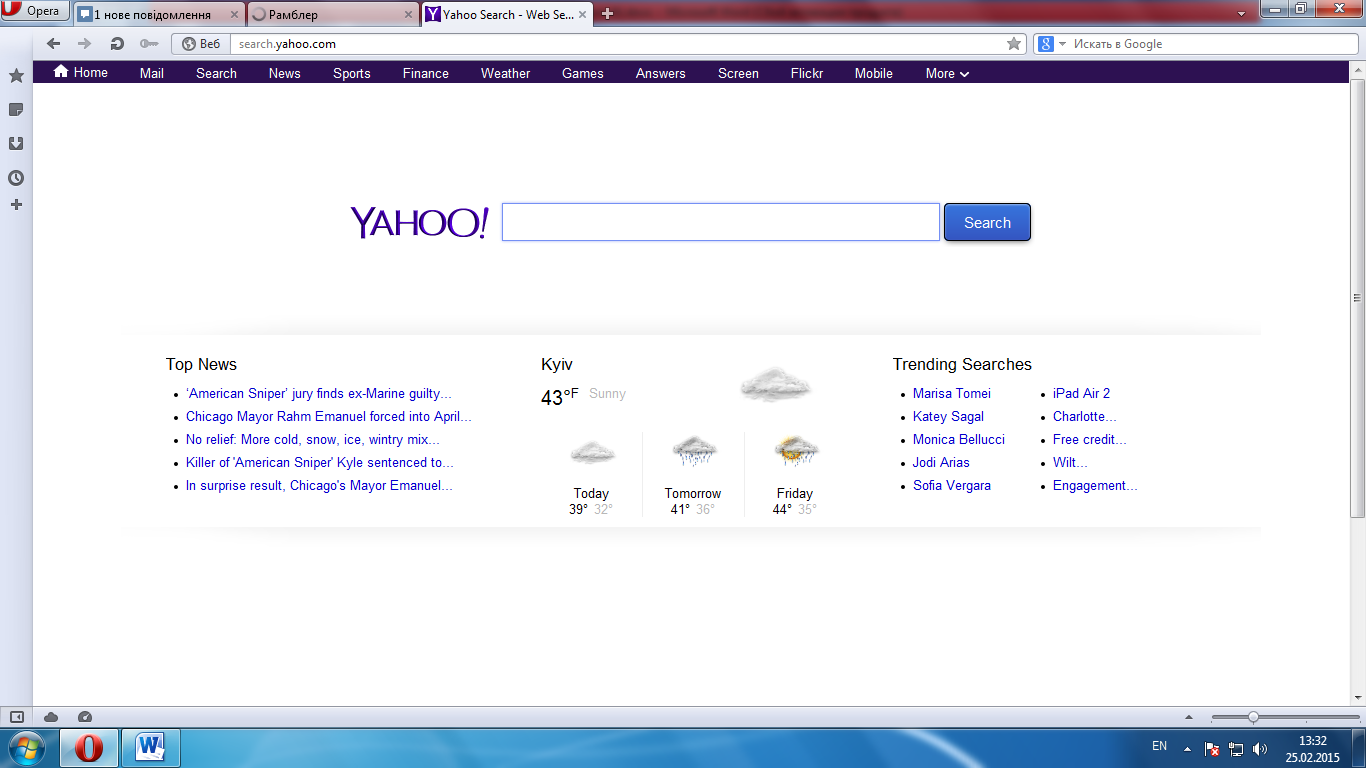Go to Yahoo Home in navigation bar
Image resolution: width=1366 pixels, height=768 pixels.
[80, 72]
